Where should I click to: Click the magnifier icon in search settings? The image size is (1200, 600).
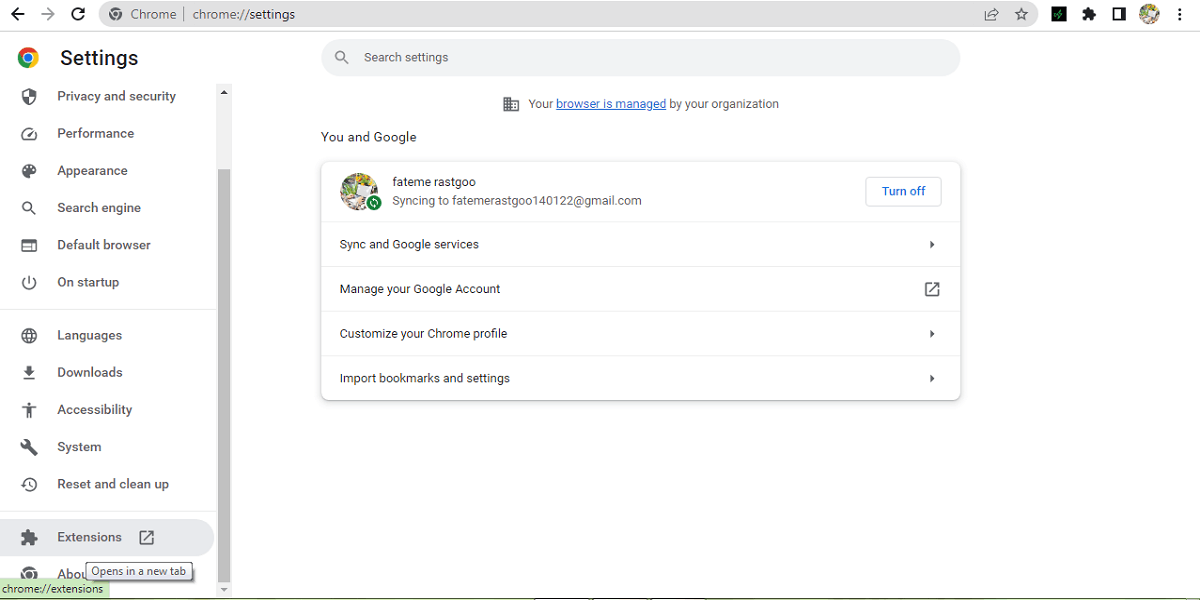point(342,58)
